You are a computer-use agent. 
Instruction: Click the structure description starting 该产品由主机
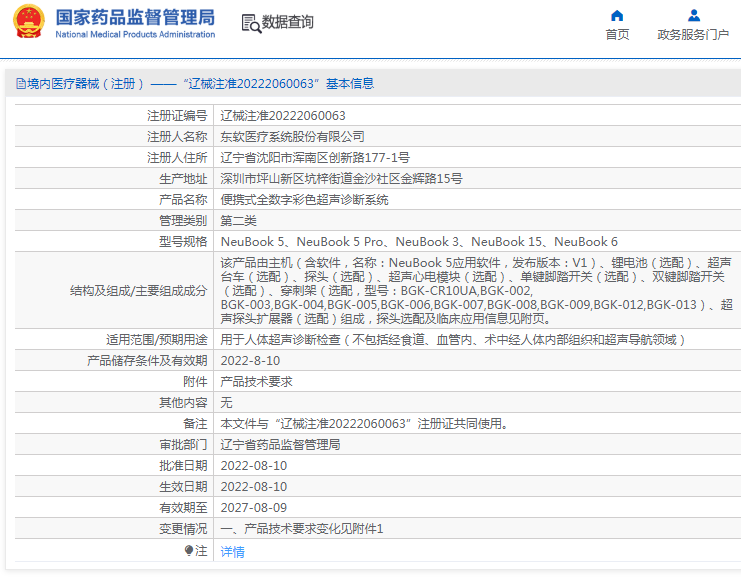[476, 291]
